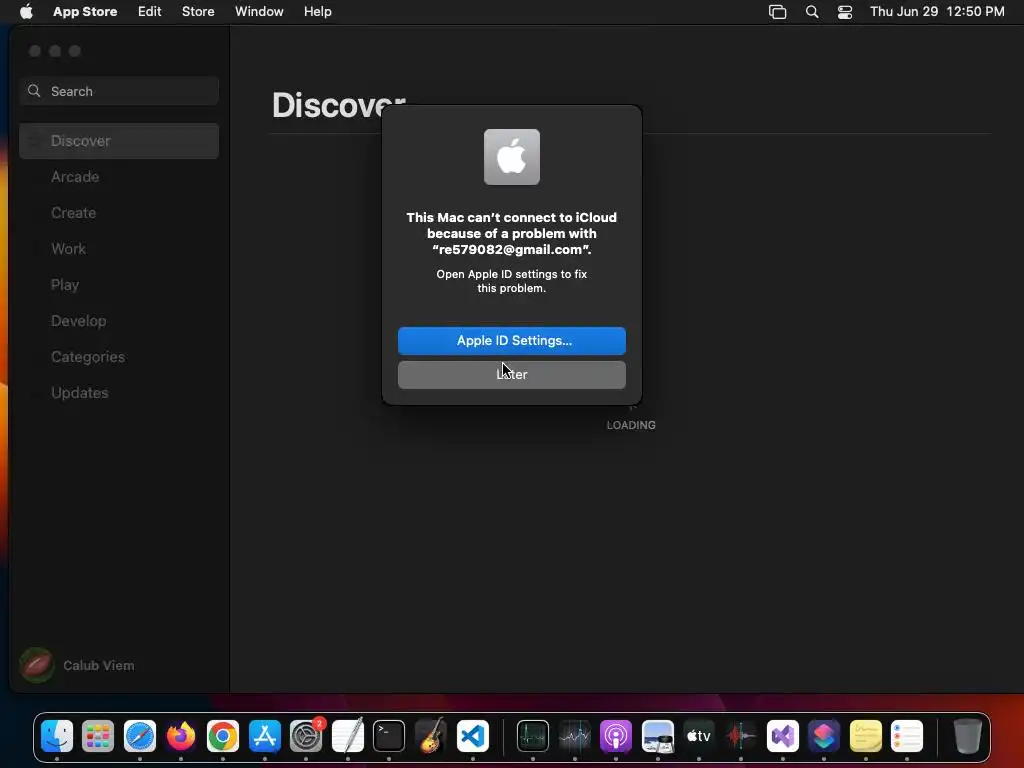Open the Stocks app in dock

coord(575,736)
